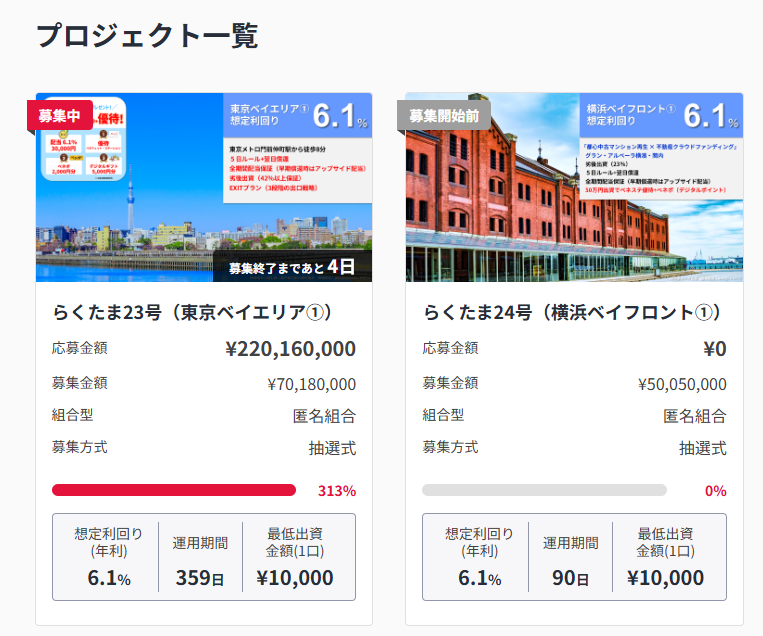
Task: Open らくたま23号（東京ベイエリア①） project title
Action: coord(193,312)
